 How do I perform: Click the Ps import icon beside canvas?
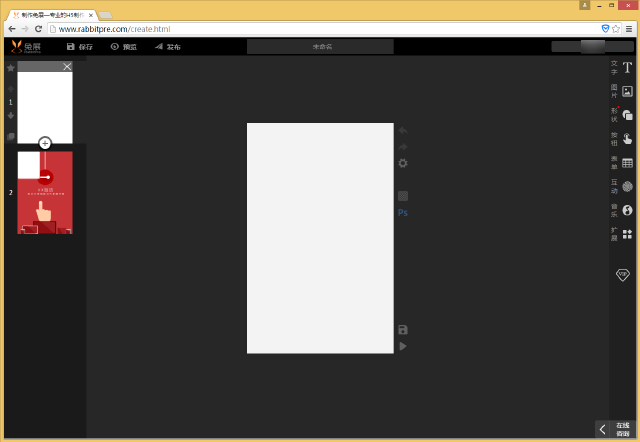point(403,213)
